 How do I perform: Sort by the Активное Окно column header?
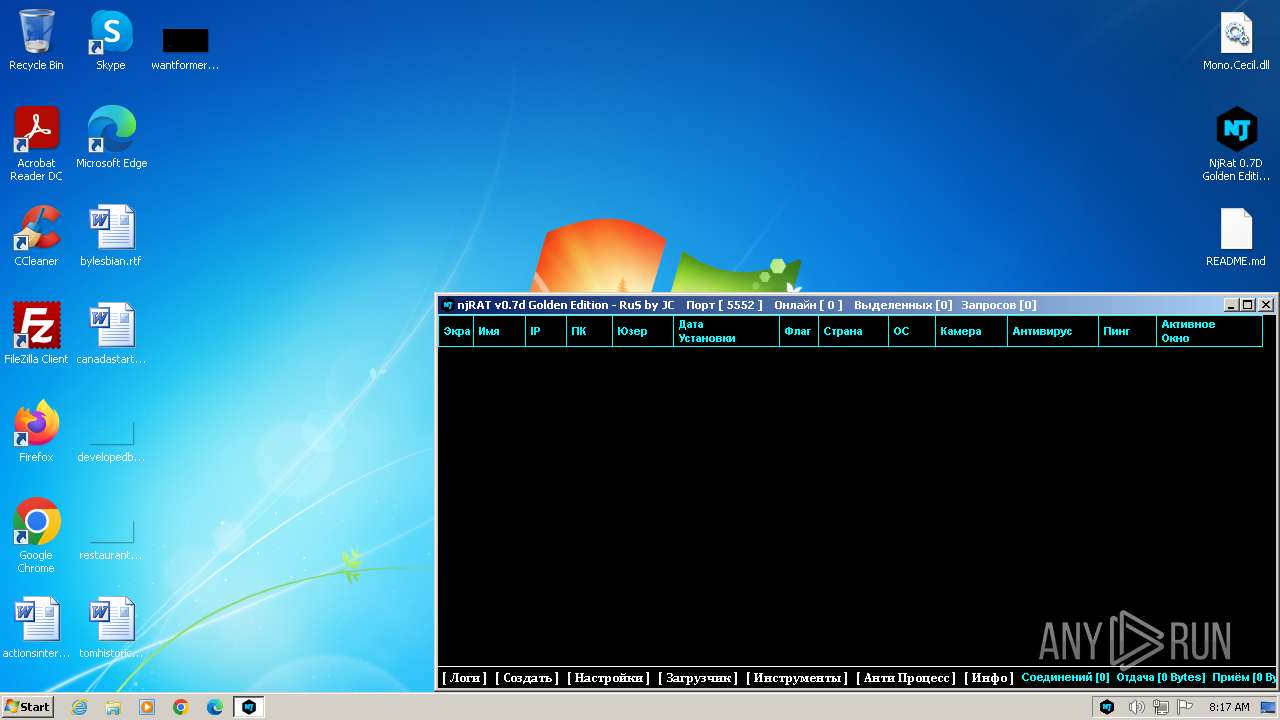point(1210,331)
